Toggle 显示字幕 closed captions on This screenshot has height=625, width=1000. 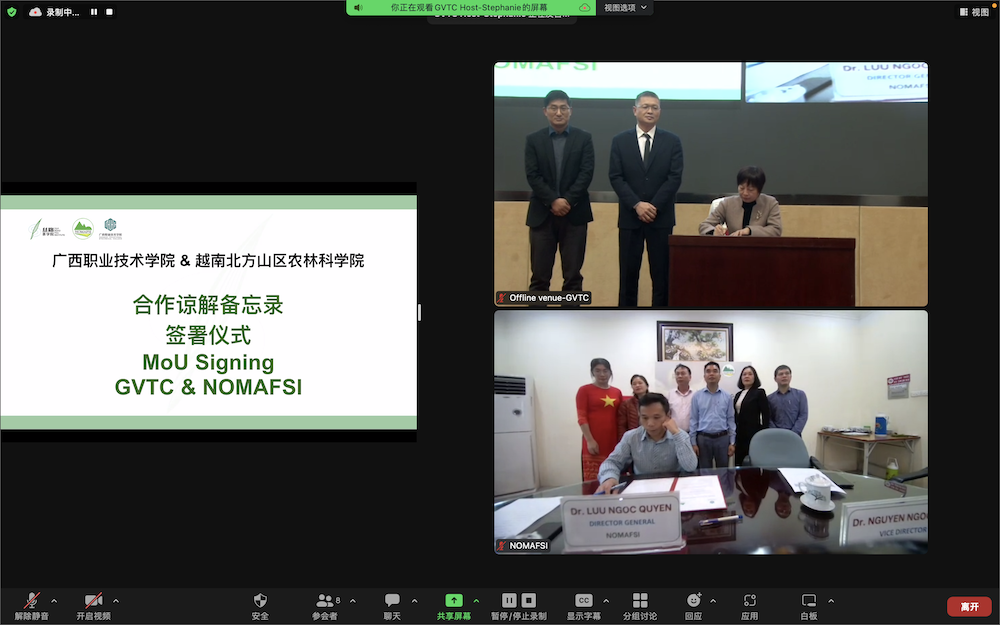coord(583,600)
